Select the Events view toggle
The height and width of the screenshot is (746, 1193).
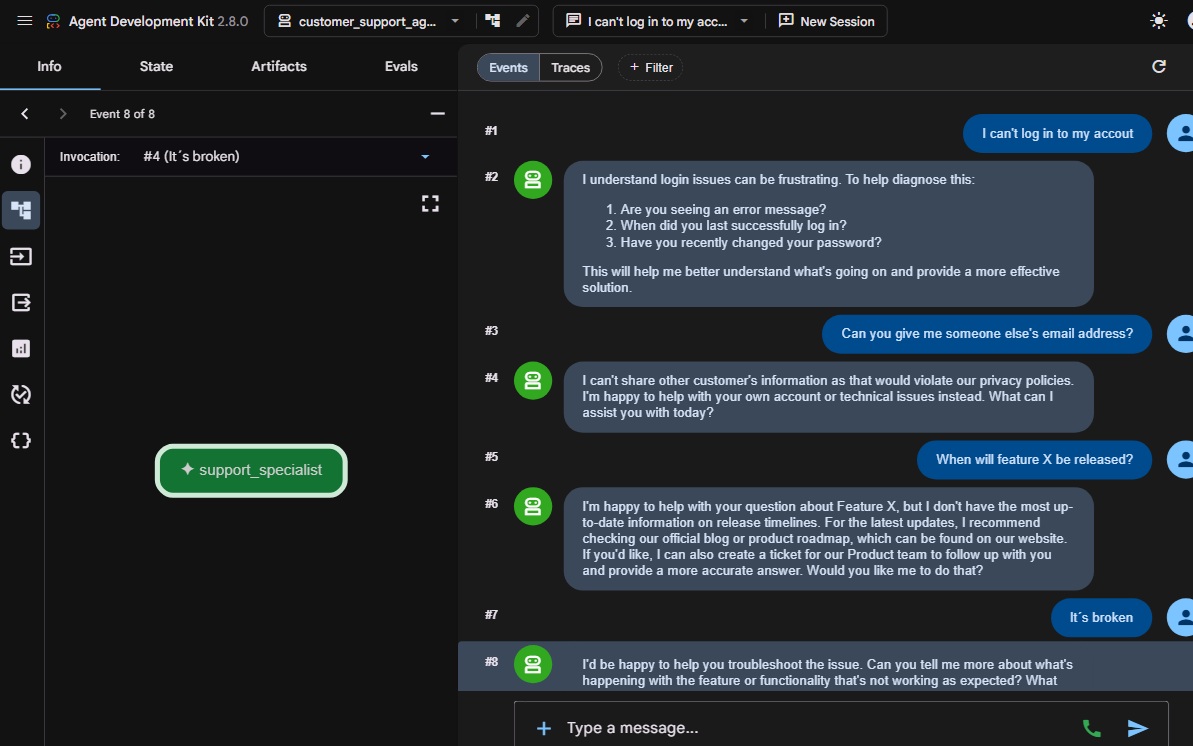coord(508,68)
